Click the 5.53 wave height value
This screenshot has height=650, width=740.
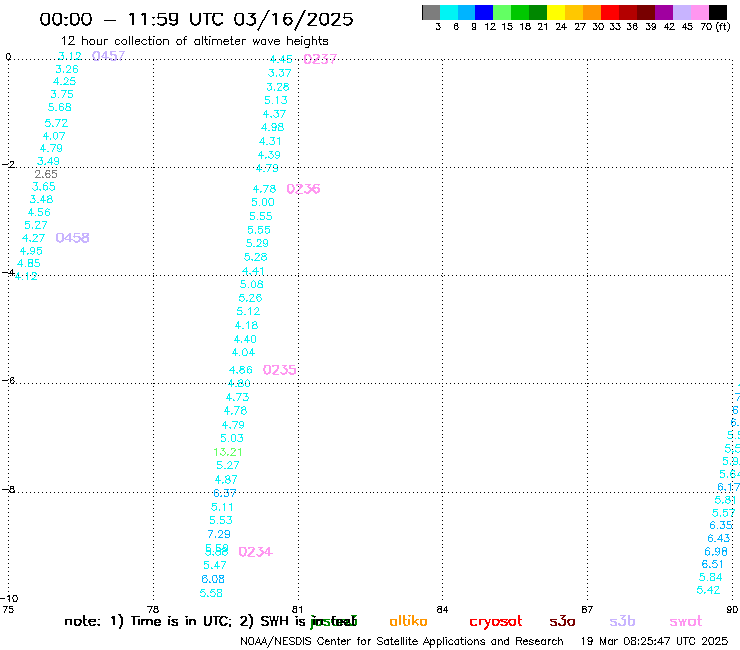point(221,520)
